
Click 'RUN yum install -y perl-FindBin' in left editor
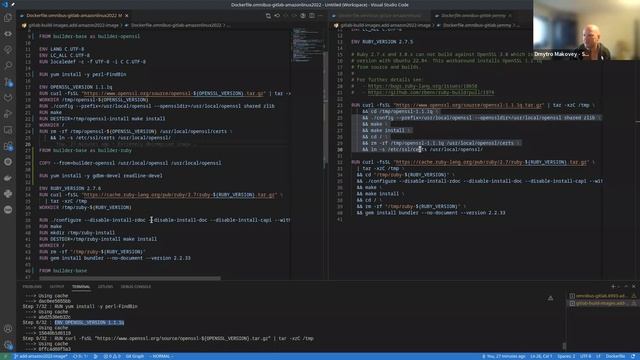pos(83,74)
